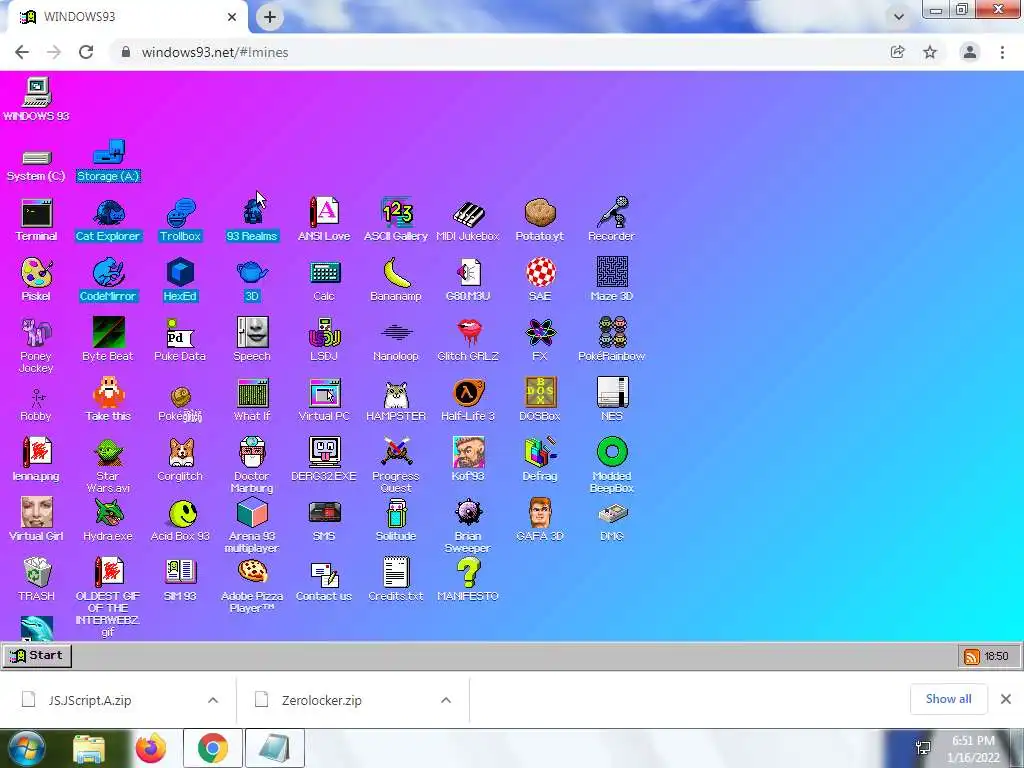Open the FX atom icon
The height and width of the screenshot is (768, 1024).
(x=539, y=333)
